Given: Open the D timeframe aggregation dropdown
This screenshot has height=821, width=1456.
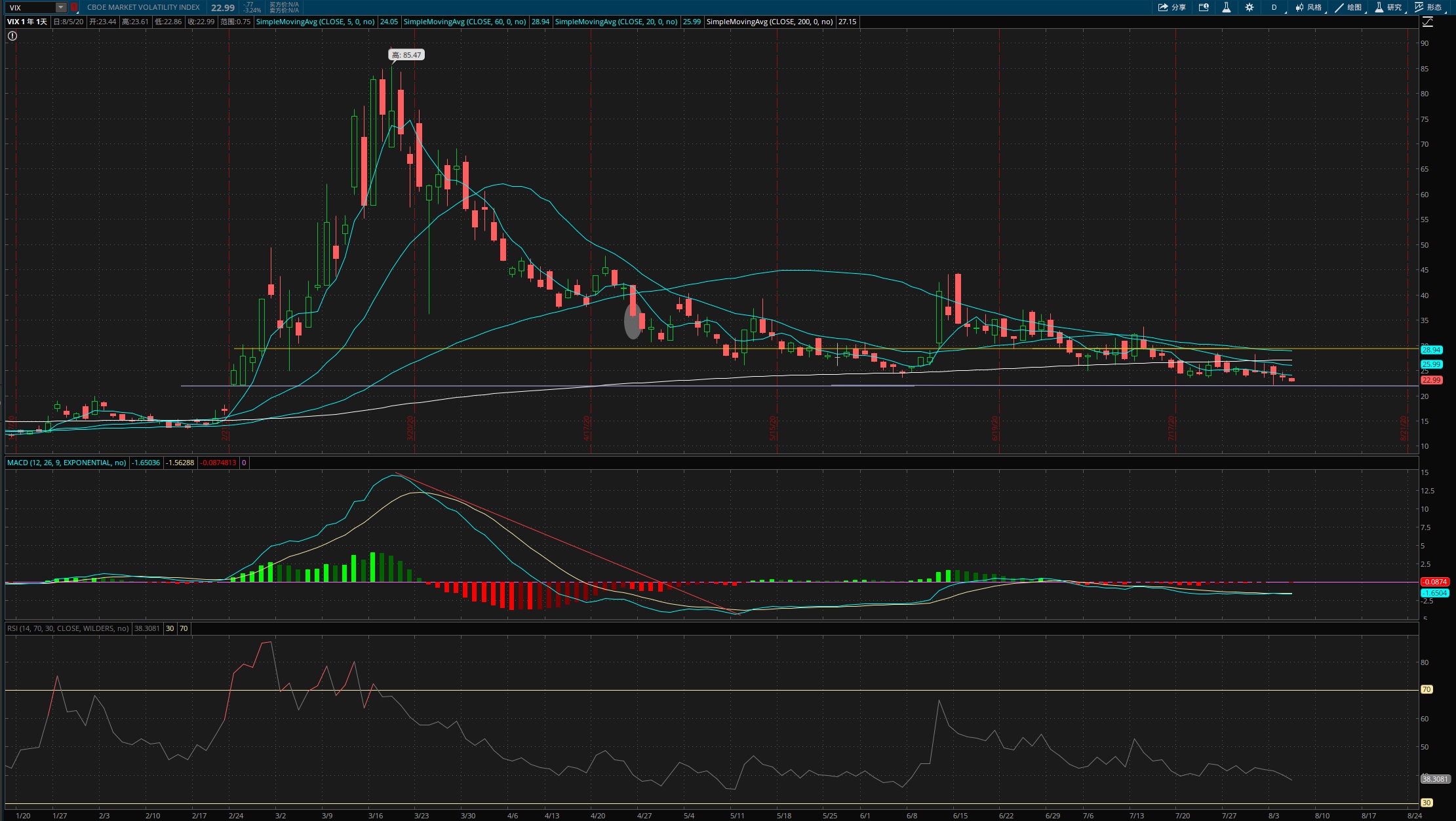Looking at the screenshot, I should pos(1275,7).
